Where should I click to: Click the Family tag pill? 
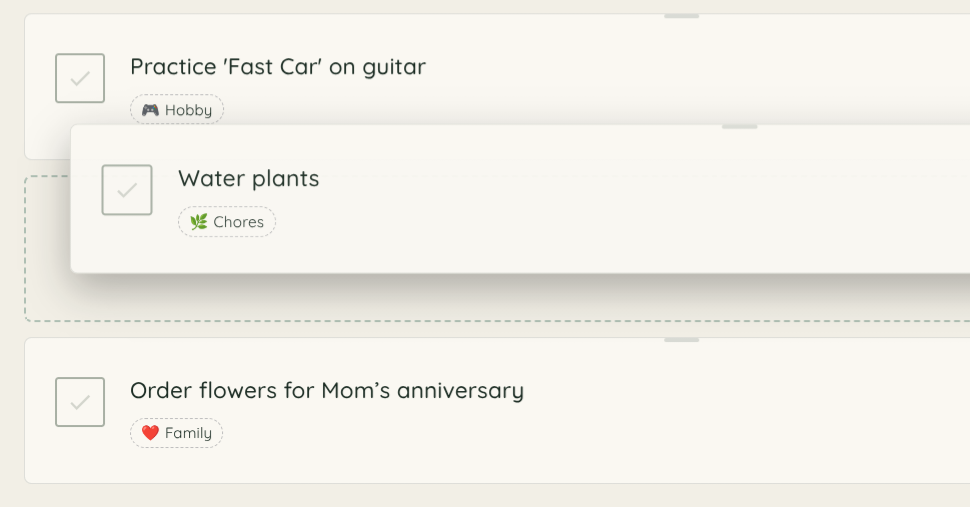pyautogui.click(x=177, y=433)
